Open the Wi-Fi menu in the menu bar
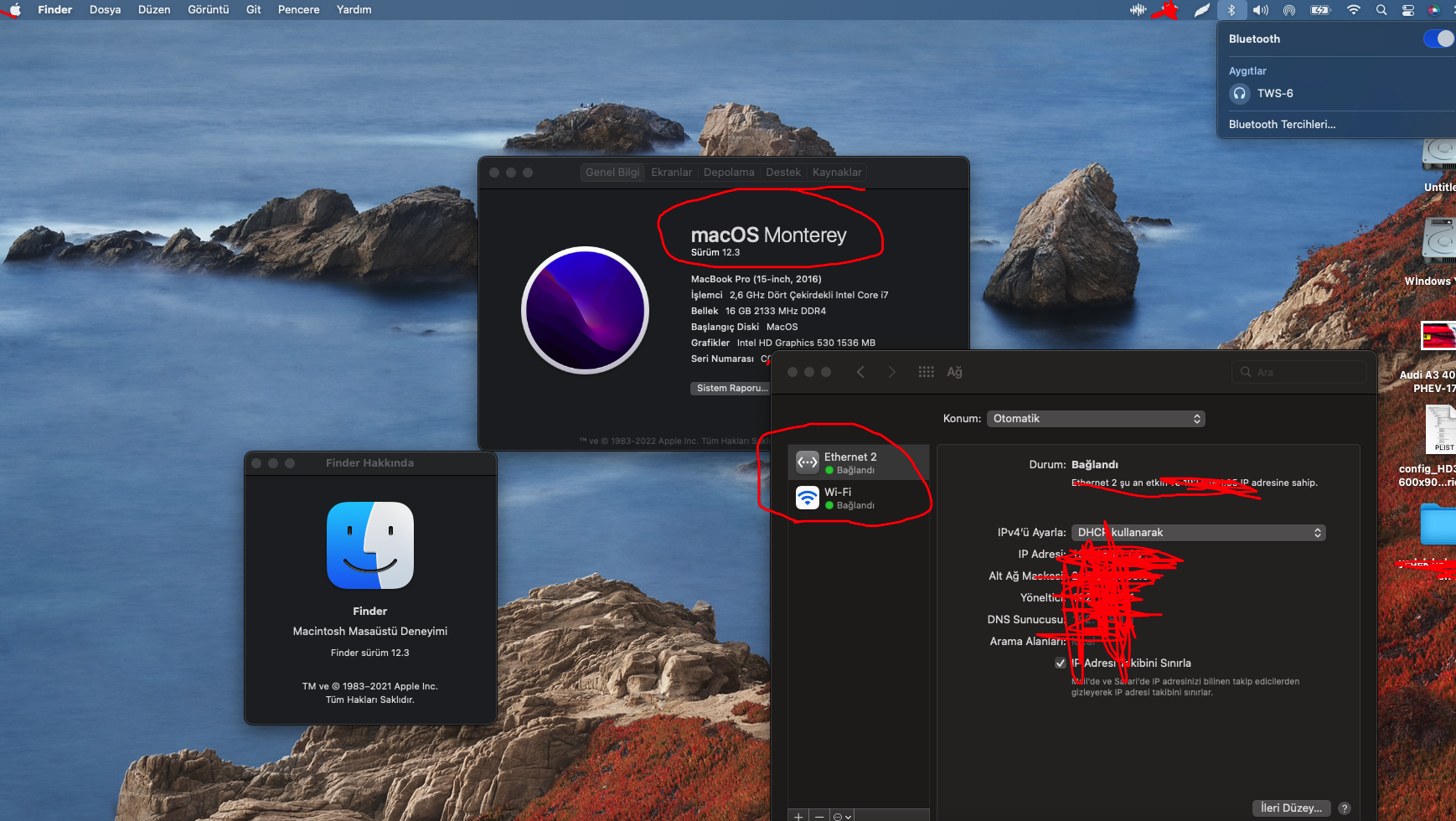 (1353, 10)
